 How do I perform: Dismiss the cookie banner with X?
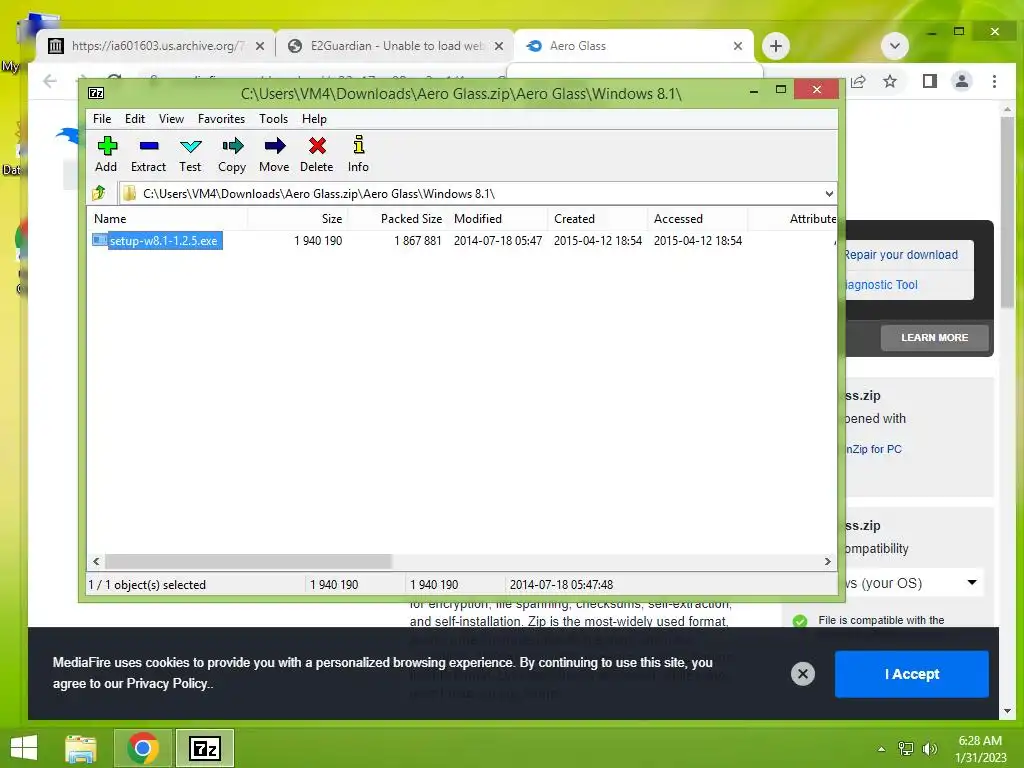pos(803,674)
